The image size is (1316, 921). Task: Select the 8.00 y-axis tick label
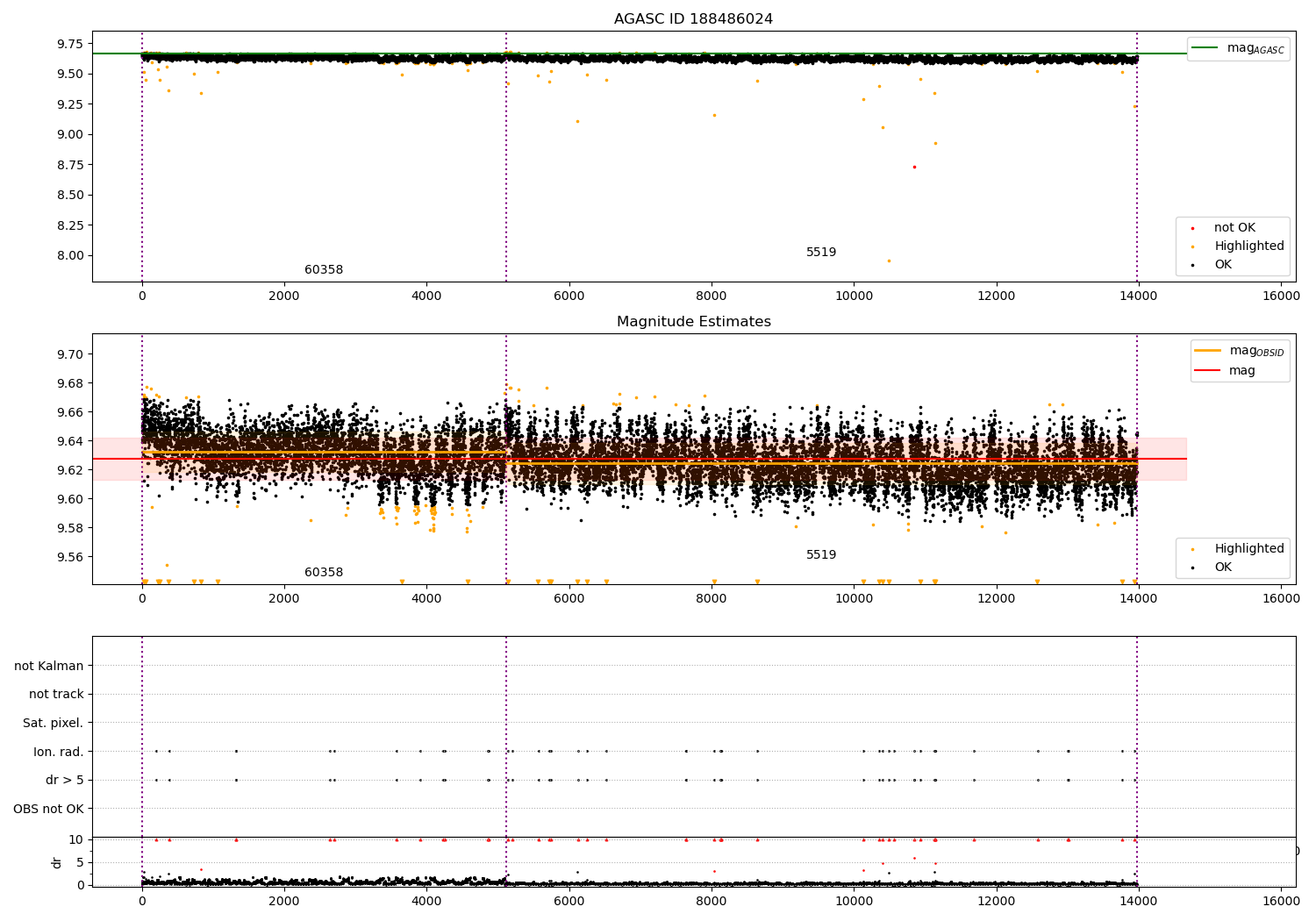pos(69,256)
